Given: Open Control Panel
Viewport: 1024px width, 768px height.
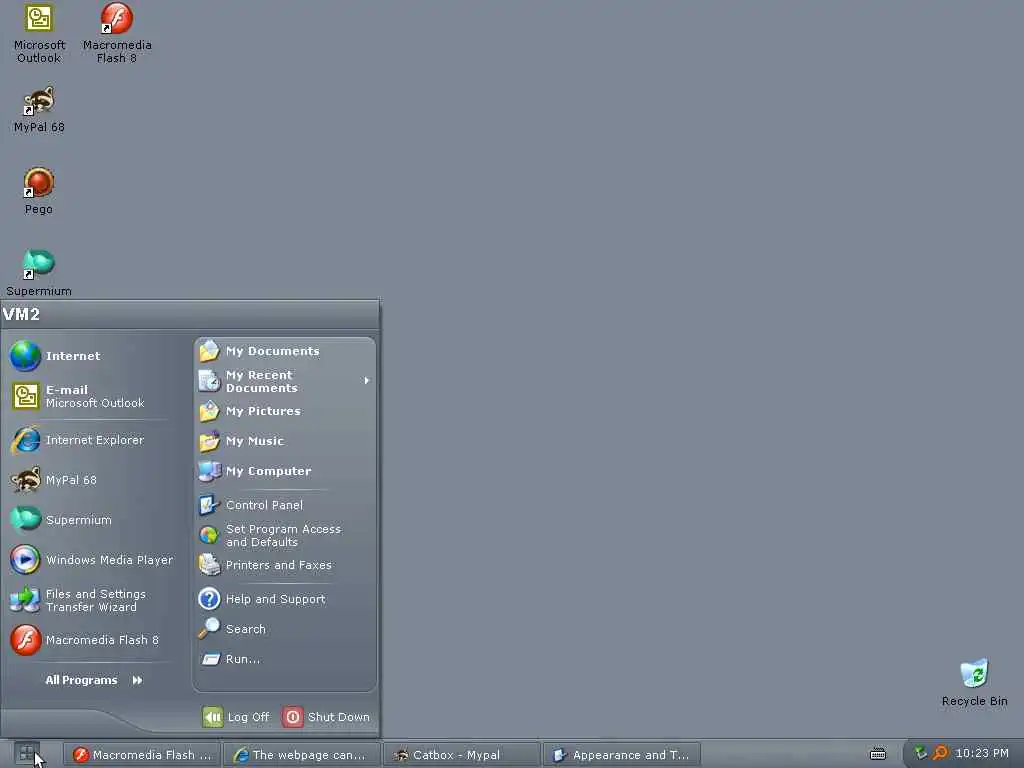Looking at the screenshot, I should click(285, 505).
